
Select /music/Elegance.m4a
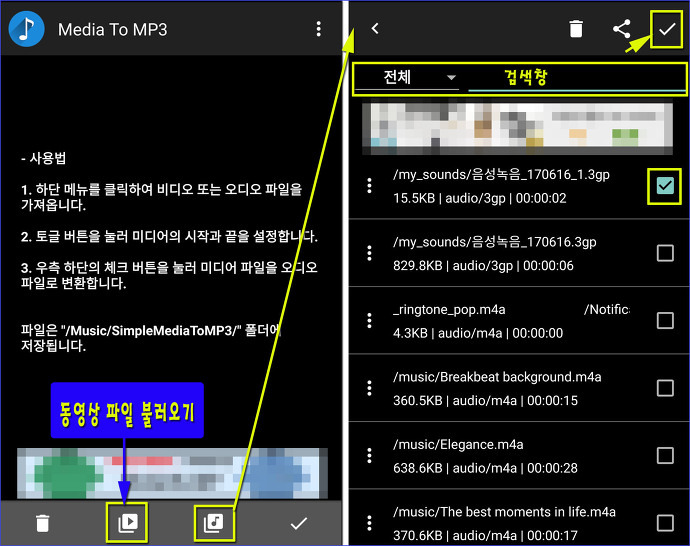coord(519,455)
